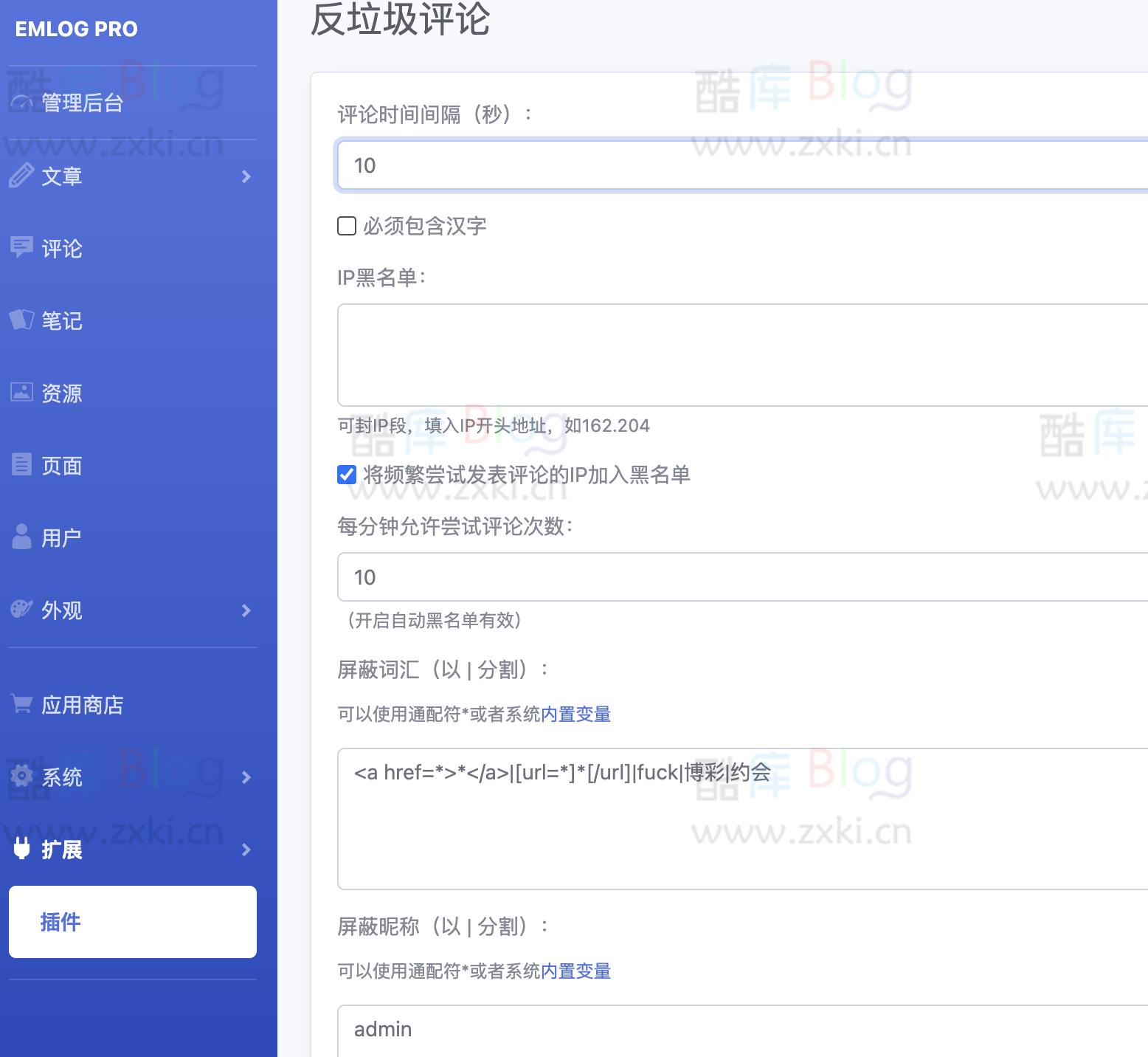This screenshot has width=1148, height=1057.
Task: Open the 资源 media resources icon
Action: pos(21,393)
